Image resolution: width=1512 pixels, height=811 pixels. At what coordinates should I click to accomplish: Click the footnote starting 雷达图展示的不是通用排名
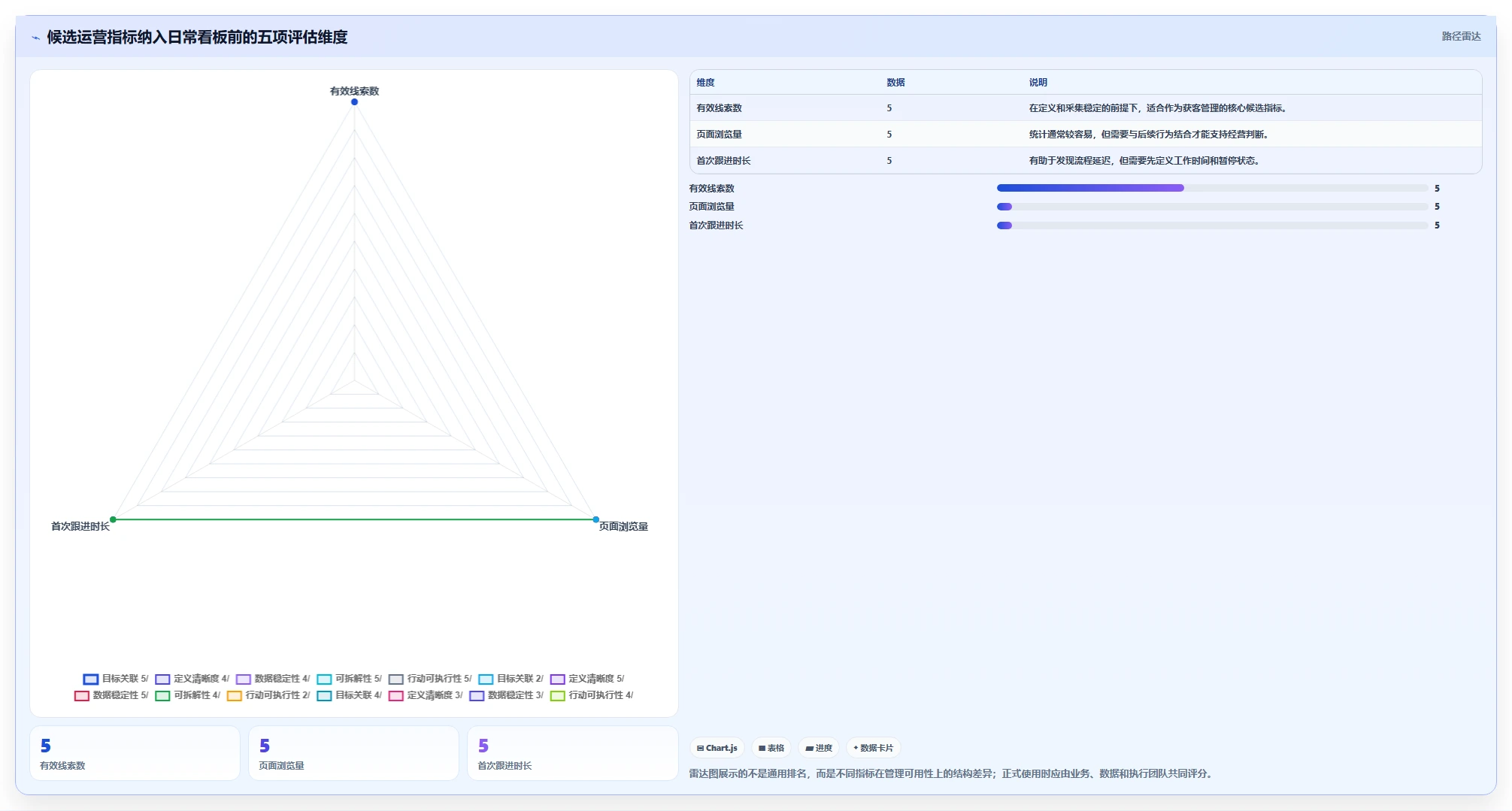pyautogui.click(x=952, y=773)
